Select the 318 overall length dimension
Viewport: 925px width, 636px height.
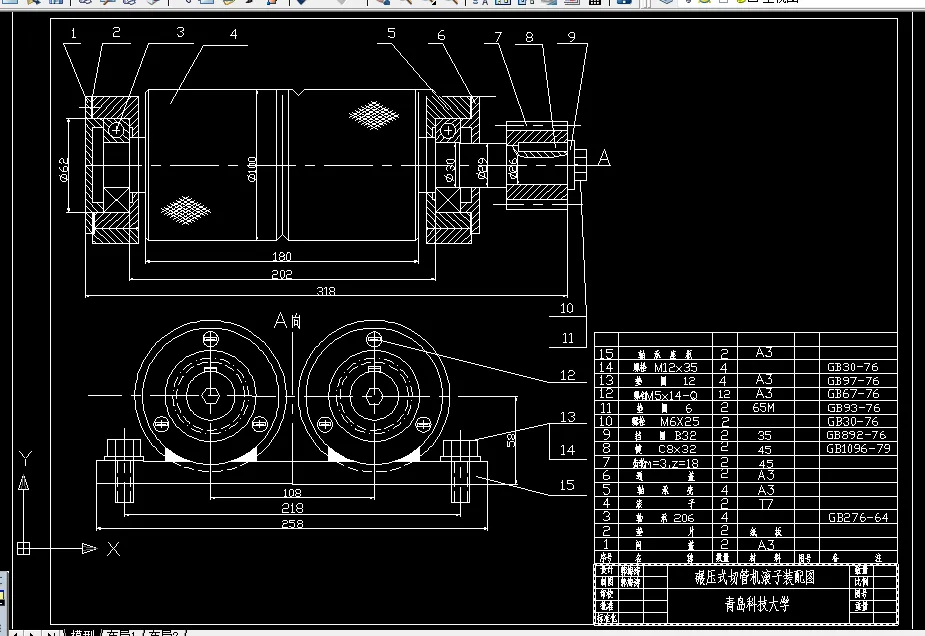coord(326,290)
